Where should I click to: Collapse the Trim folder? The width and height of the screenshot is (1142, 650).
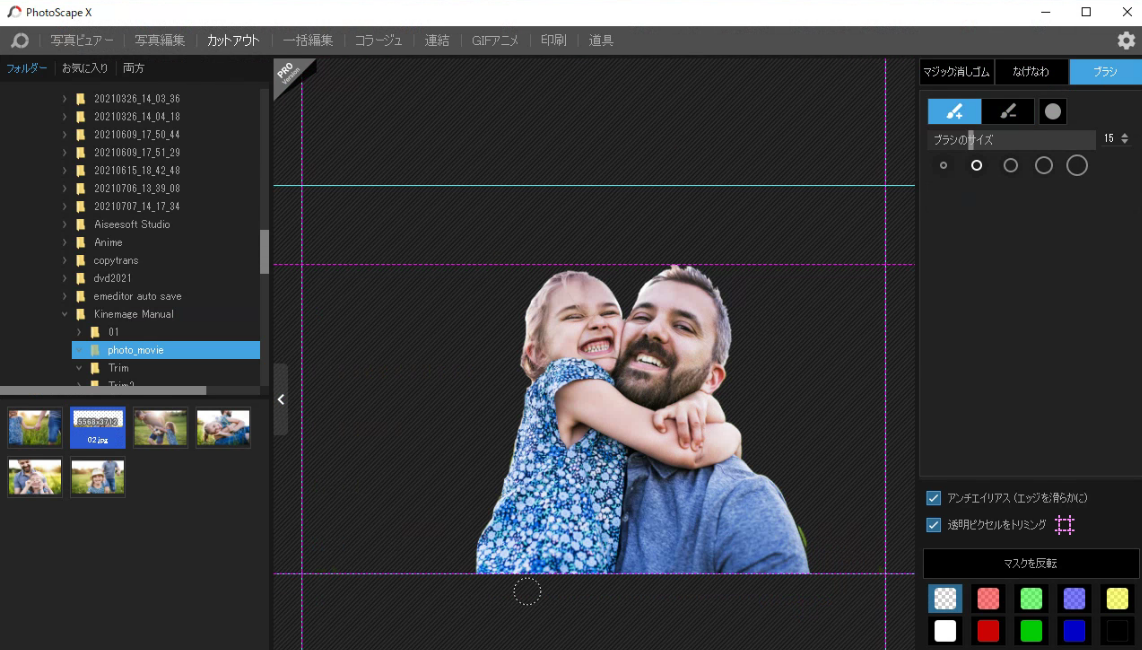point(79,368)
